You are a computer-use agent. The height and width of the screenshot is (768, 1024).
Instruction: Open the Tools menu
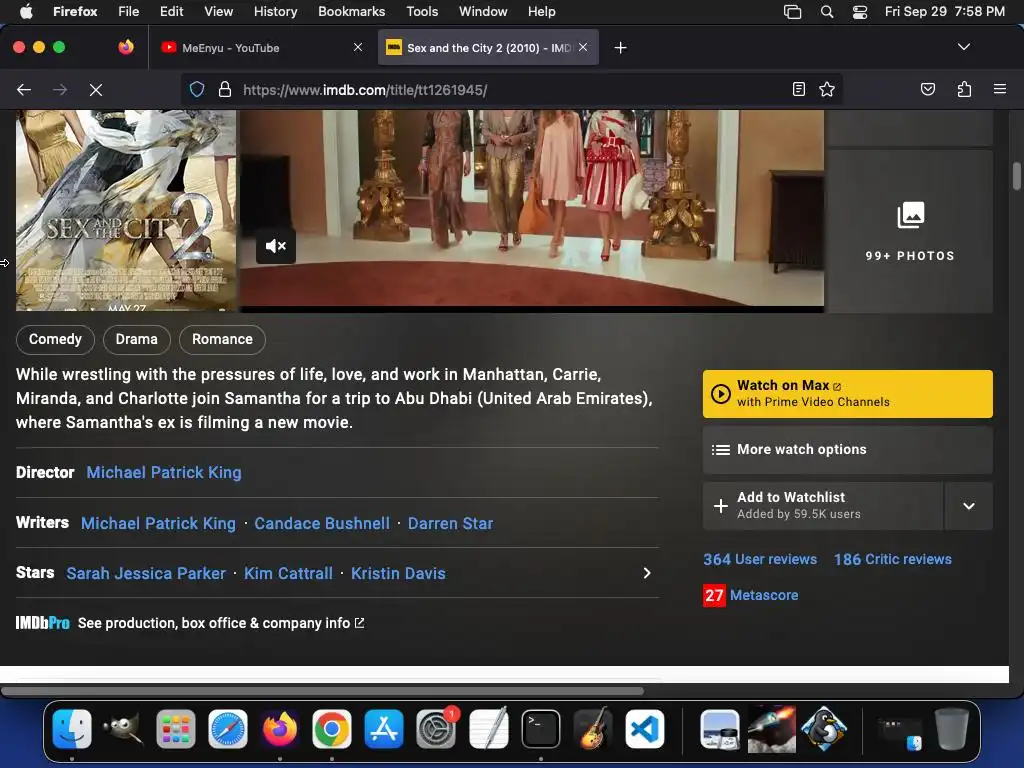(422, 11)
